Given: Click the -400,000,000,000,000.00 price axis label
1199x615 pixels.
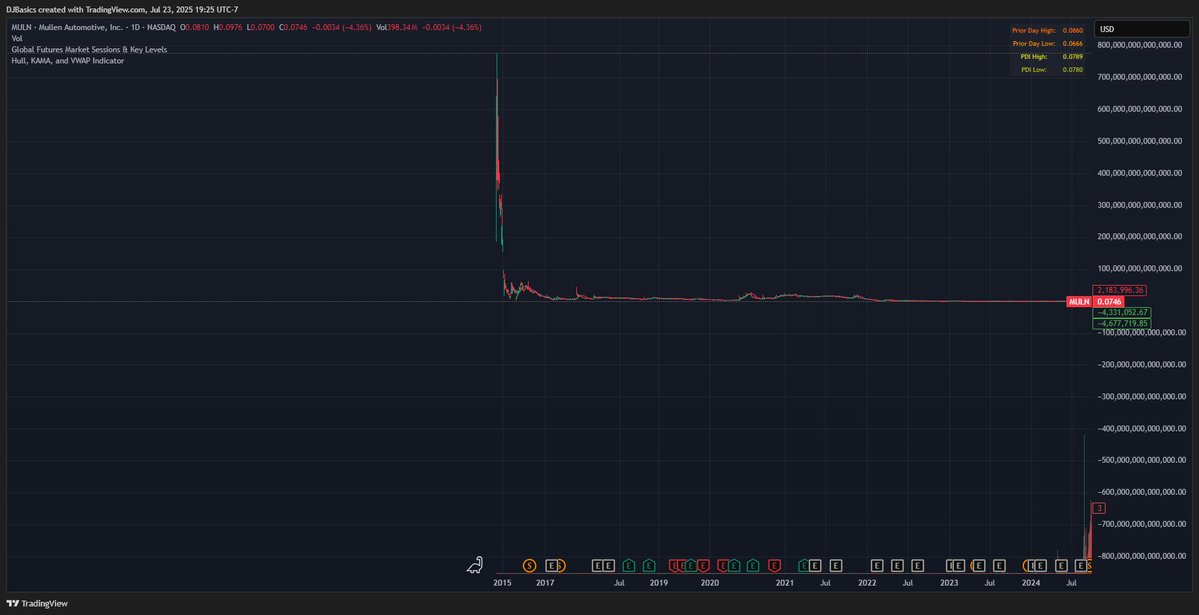Looking at the screenshot, I should pyautogui.click(x=1141, y=428).
